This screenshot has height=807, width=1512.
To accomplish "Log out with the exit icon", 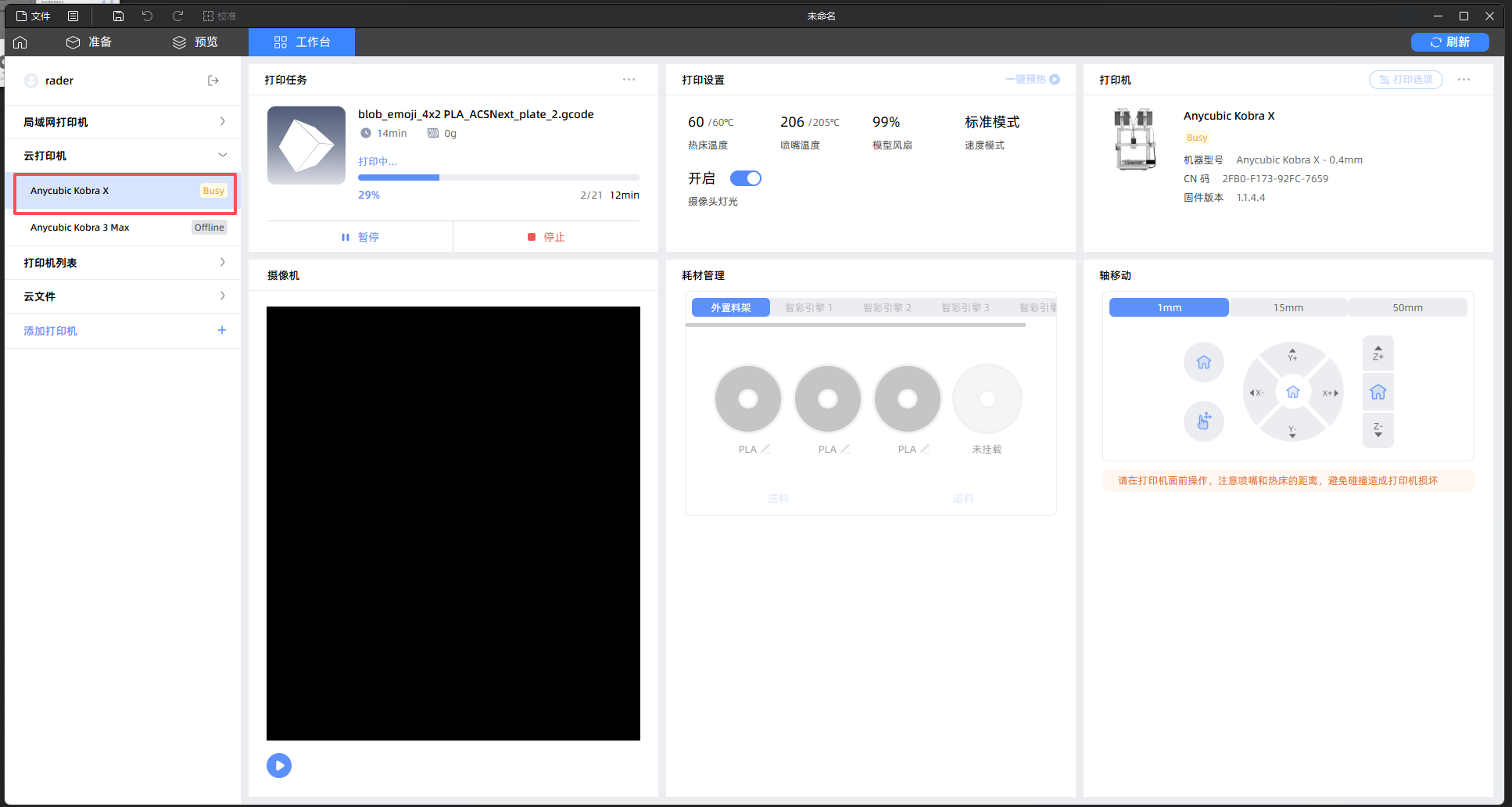I will tap(213, 81).
